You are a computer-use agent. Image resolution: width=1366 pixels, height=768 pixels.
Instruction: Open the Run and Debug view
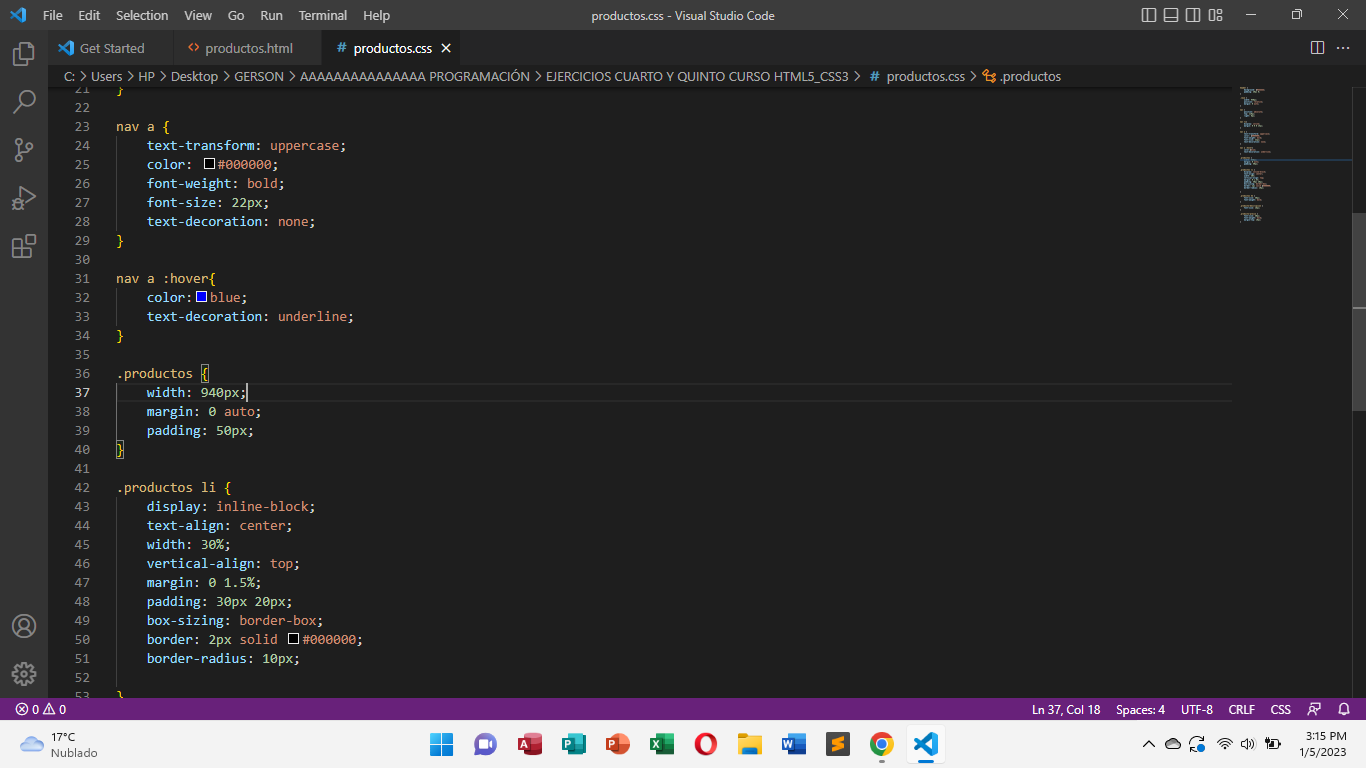point(24,198)
